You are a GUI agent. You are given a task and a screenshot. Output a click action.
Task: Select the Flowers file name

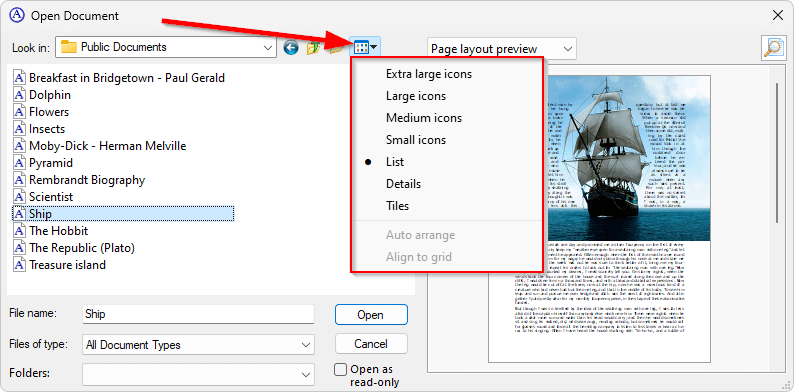coord(49,112)
